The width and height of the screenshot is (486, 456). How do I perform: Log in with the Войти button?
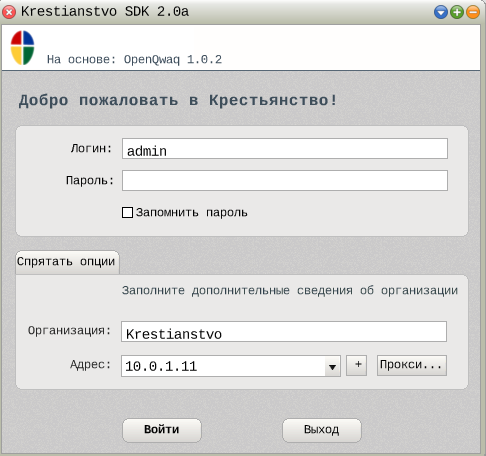click(x=162, y=430)
